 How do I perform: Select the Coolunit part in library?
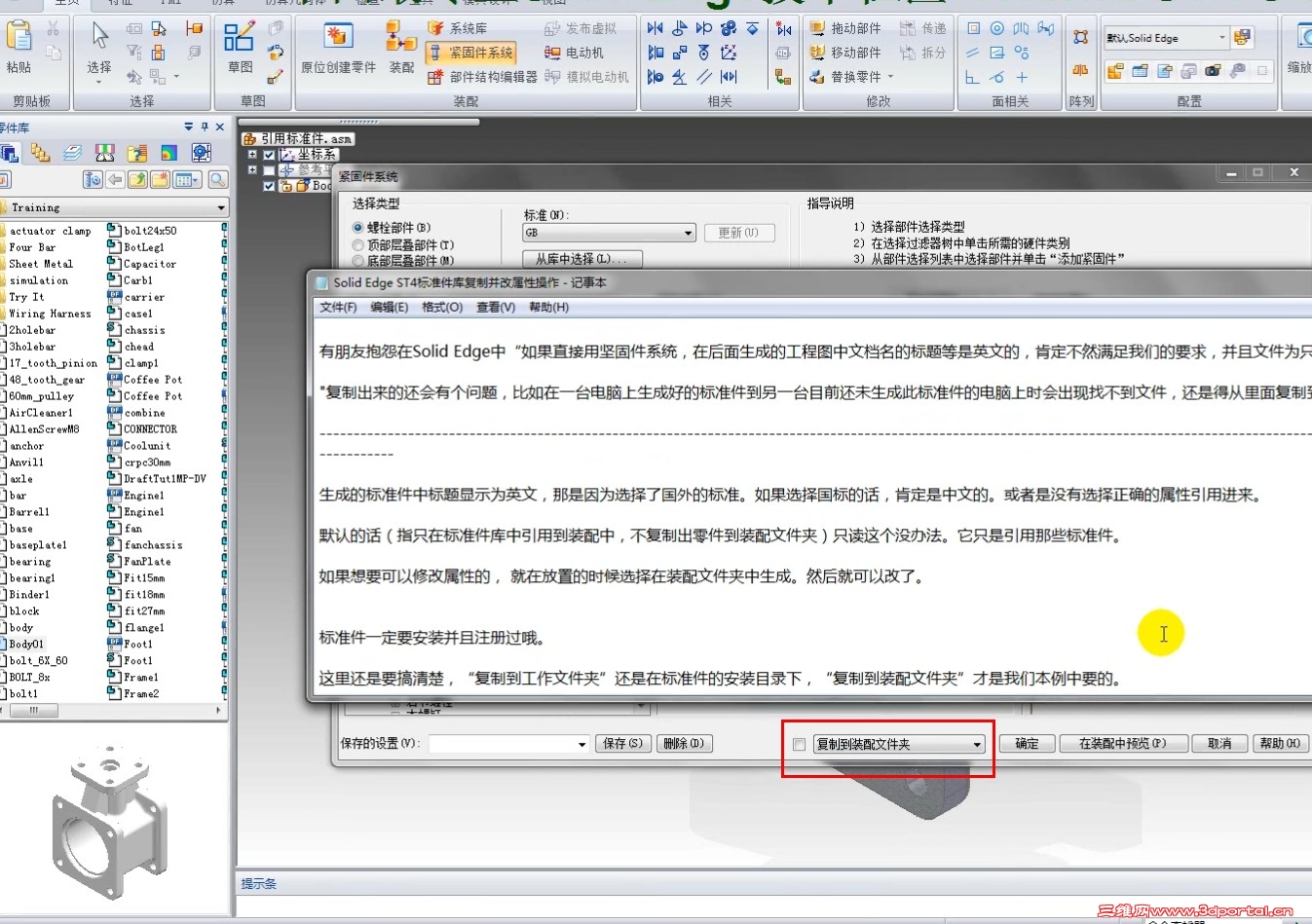click(x=139, y=446)
